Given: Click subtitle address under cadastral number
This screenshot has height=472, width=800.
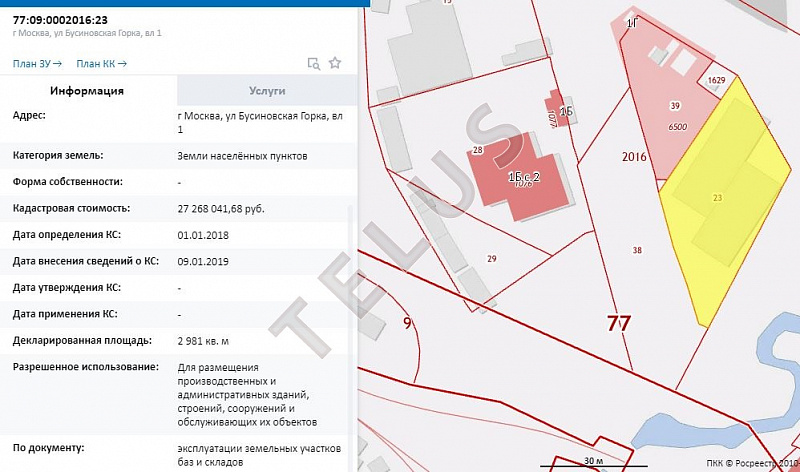Looking at the screenshot, I should tap(87, 33).
